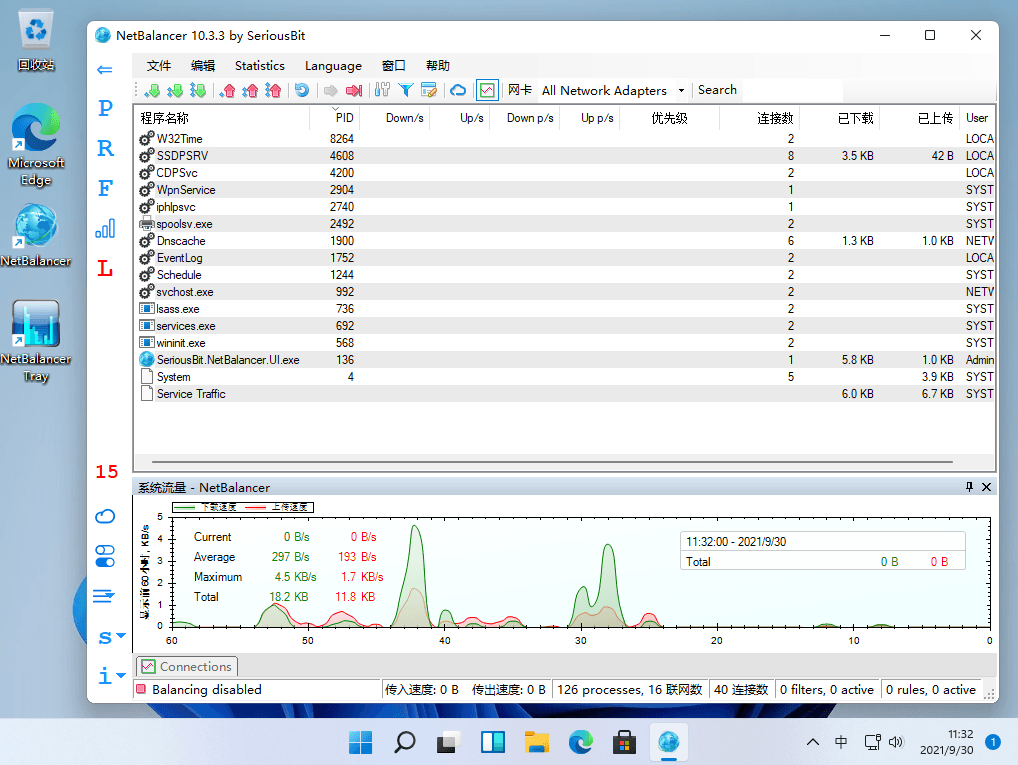Click the back arrow in left sidebar
Image resolution: width=1018 pixels, height=765 pixels.
point(105,69)
